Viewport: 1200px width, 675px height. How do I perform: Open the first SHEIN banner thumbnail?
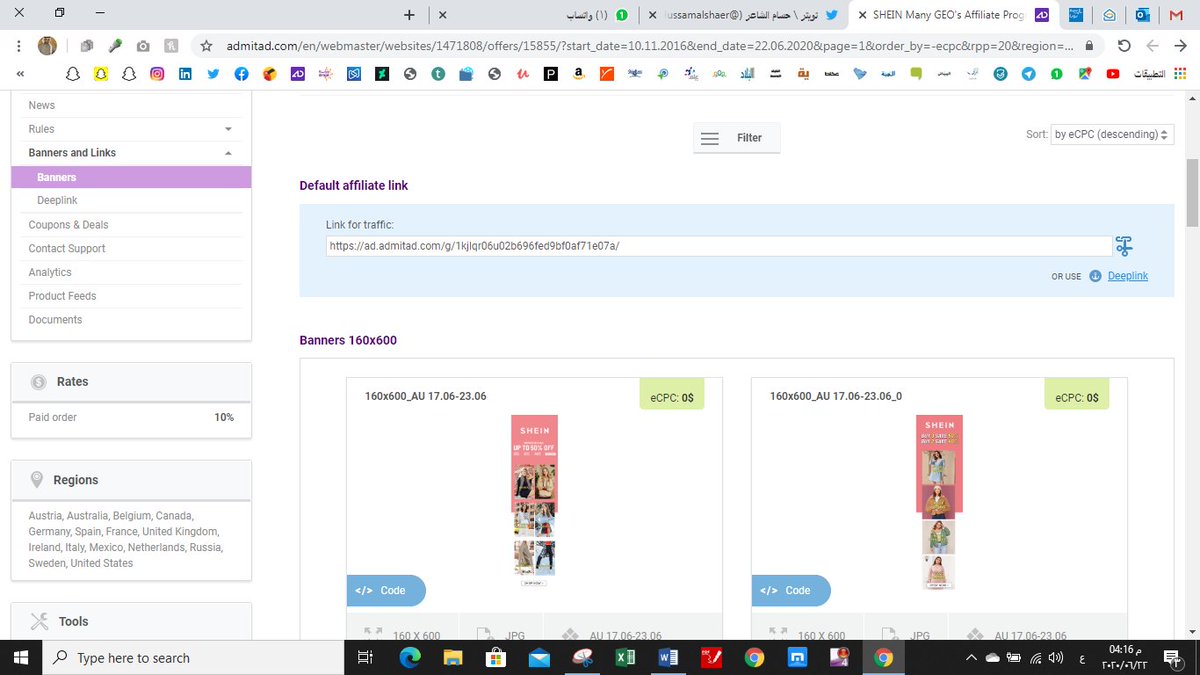pyautogui.click(x=534, y=501)
